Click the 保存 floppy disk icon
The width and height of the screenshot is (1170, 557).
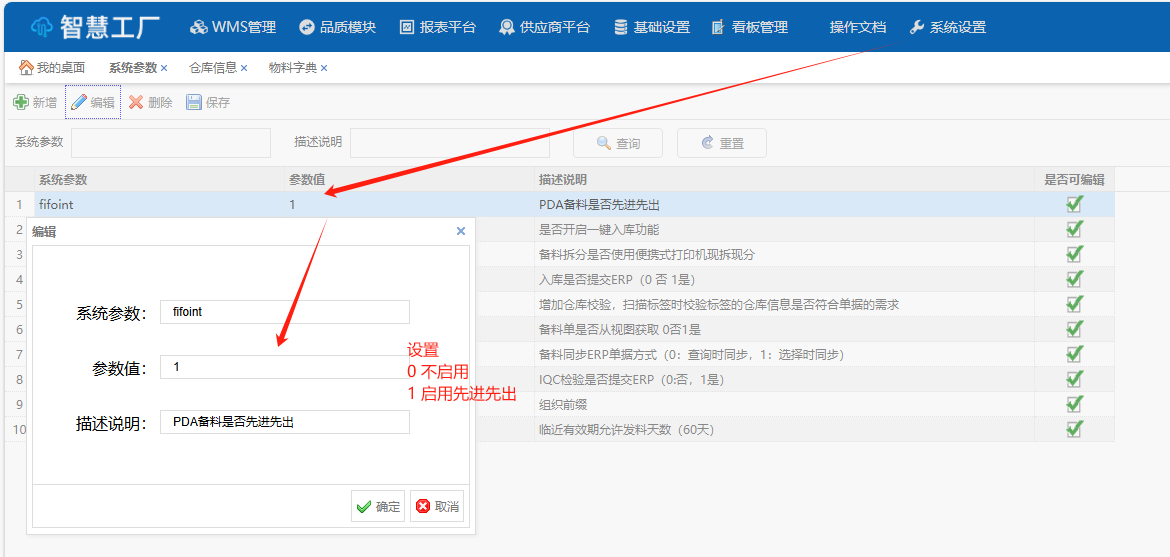point(194,102)
